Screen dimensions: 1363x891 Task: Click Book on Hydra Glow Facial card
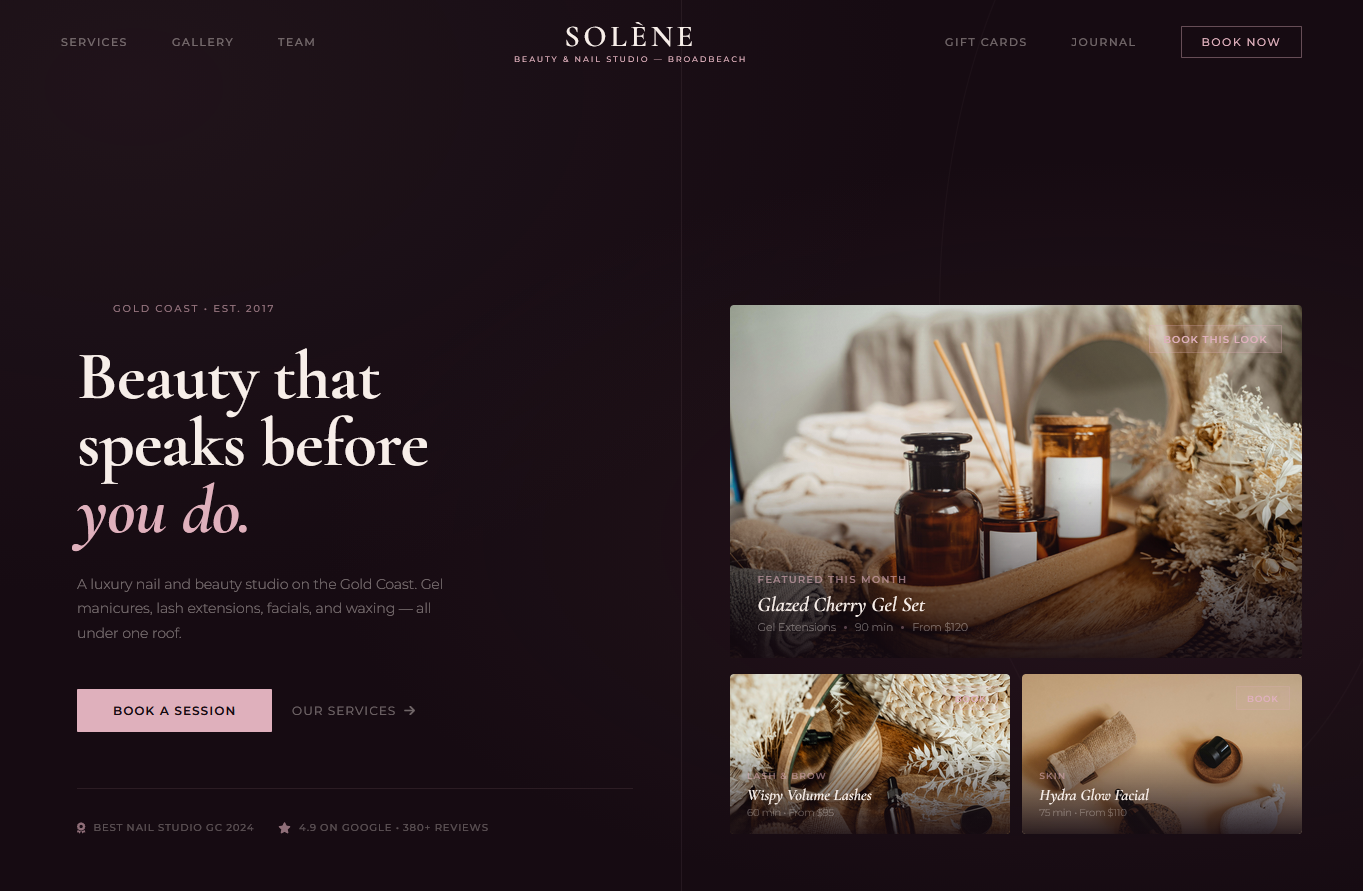pos(1263,699)
